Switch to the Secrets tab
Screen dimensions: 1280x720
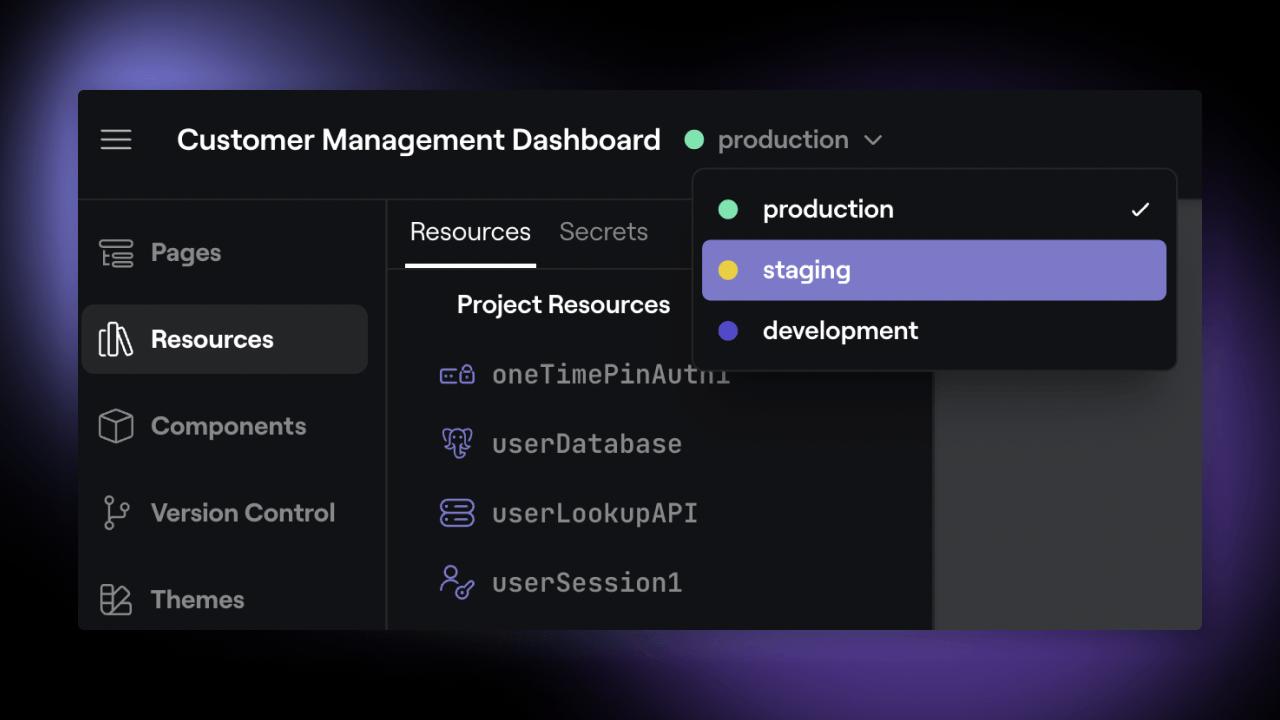click(x=603, y=232)
